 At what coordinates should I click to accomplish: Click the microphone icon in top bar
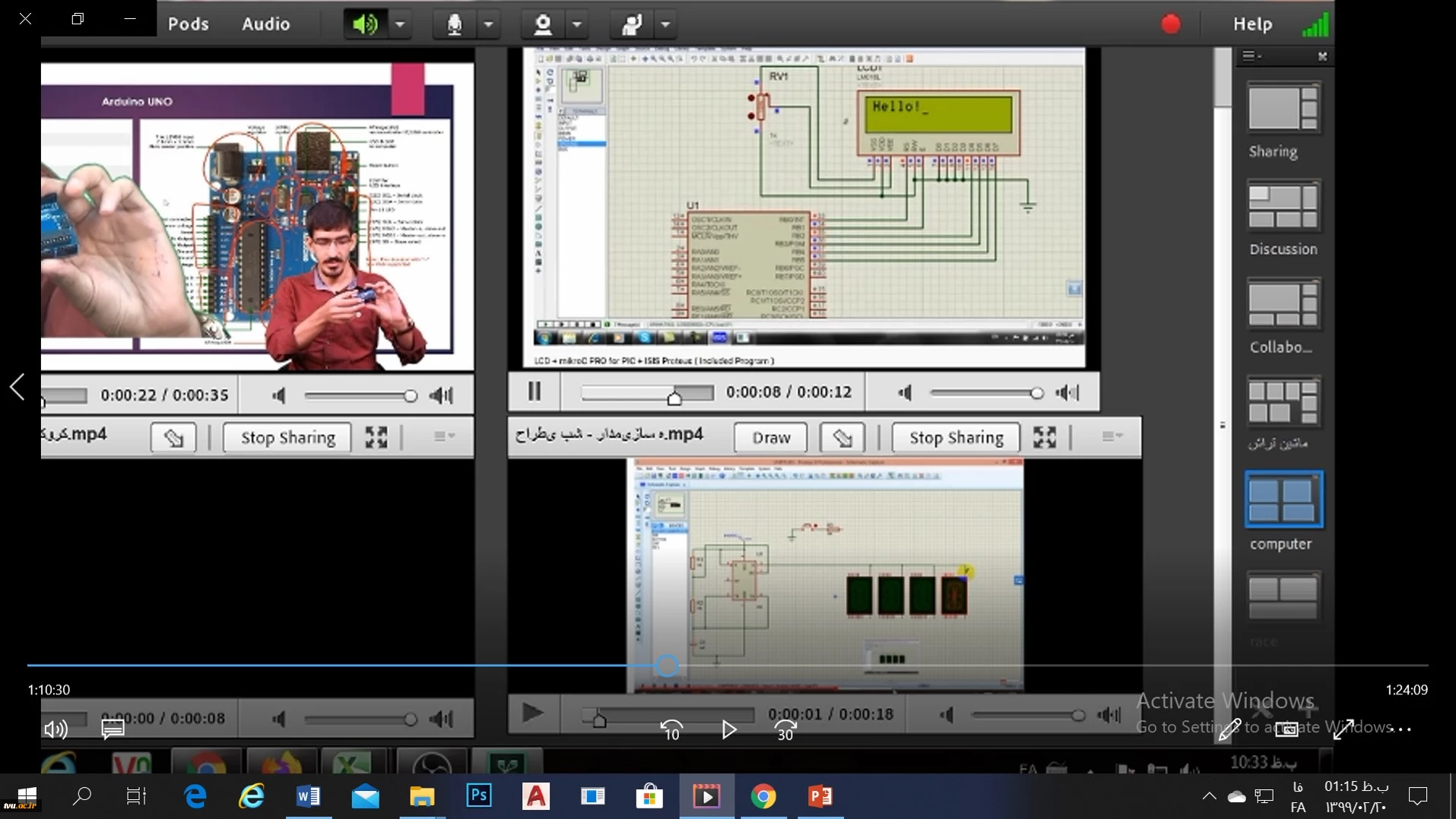point(454,24)
